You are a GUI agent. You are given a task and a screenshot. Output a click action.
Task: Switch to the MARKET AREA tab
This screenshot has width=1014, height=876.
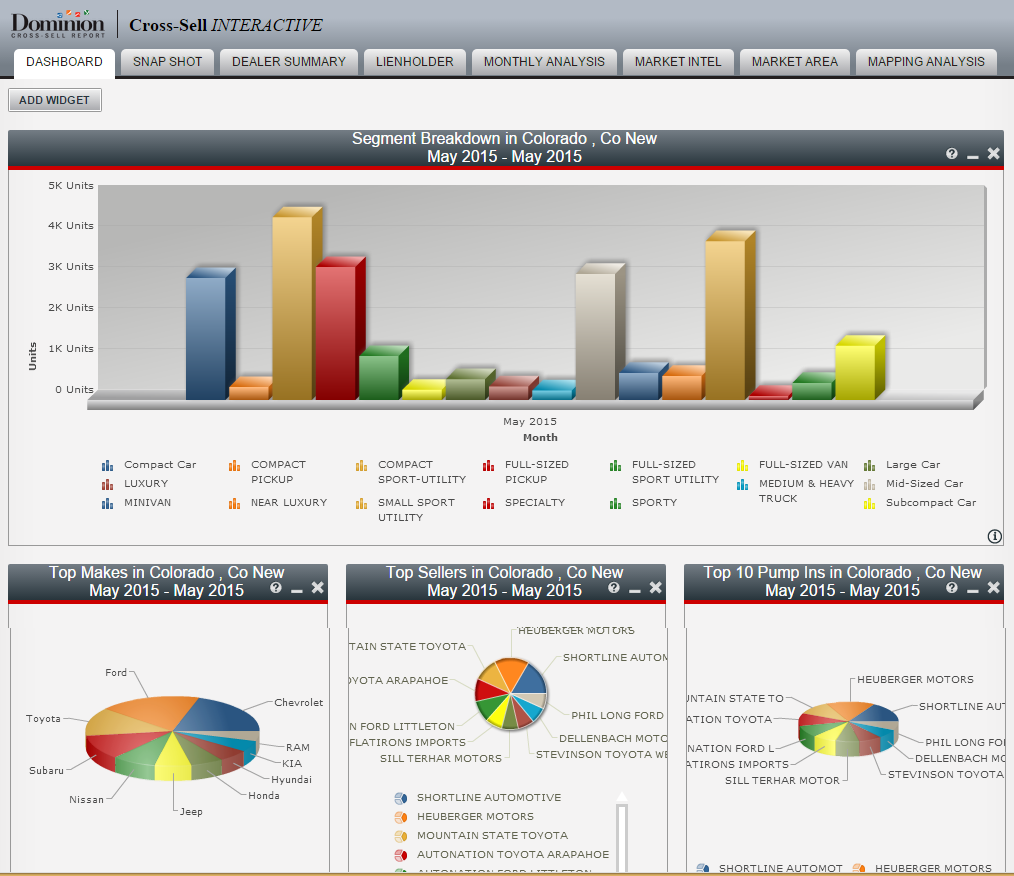[794, 62]
